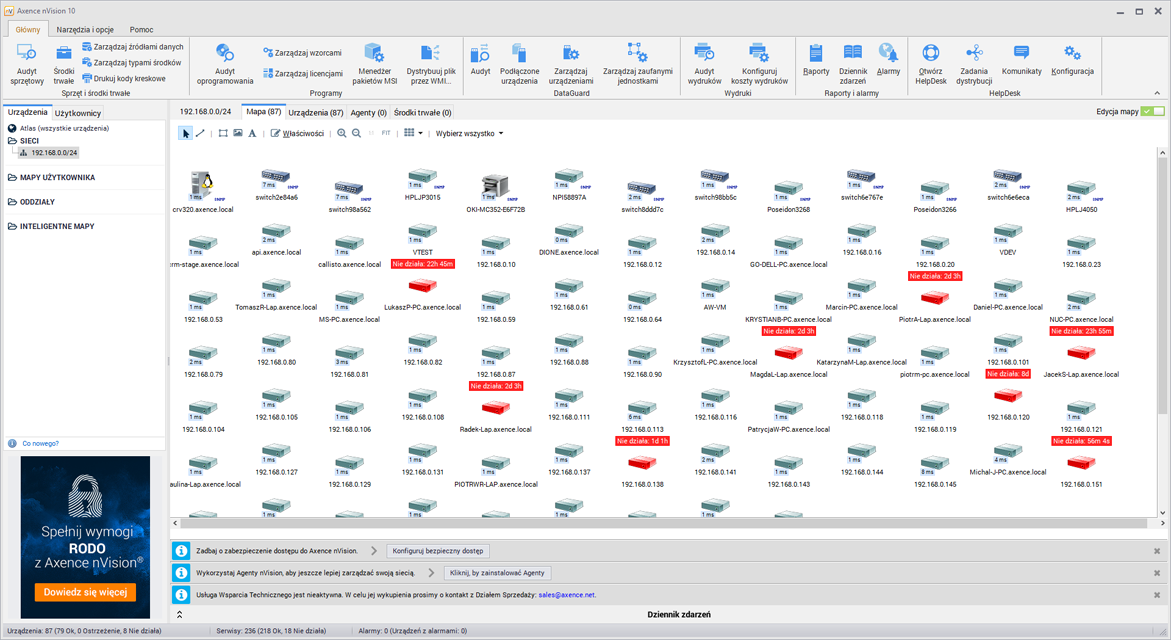Click Zarządzaj licencjami

[303, 73]
